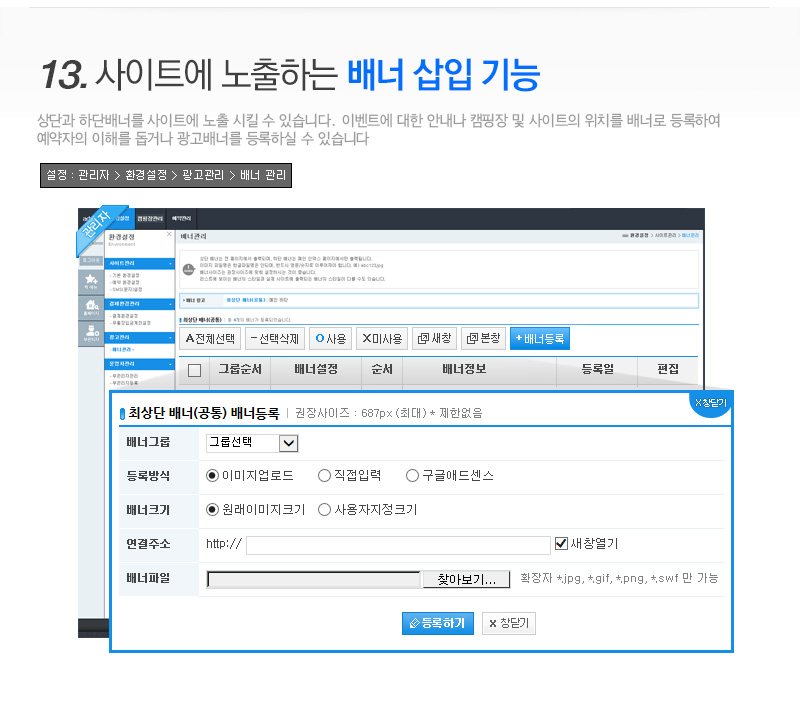This screenshot has height=704, width=800.
Task: Click the 연결주소 http:// input field
Action: tap(398, 545)
